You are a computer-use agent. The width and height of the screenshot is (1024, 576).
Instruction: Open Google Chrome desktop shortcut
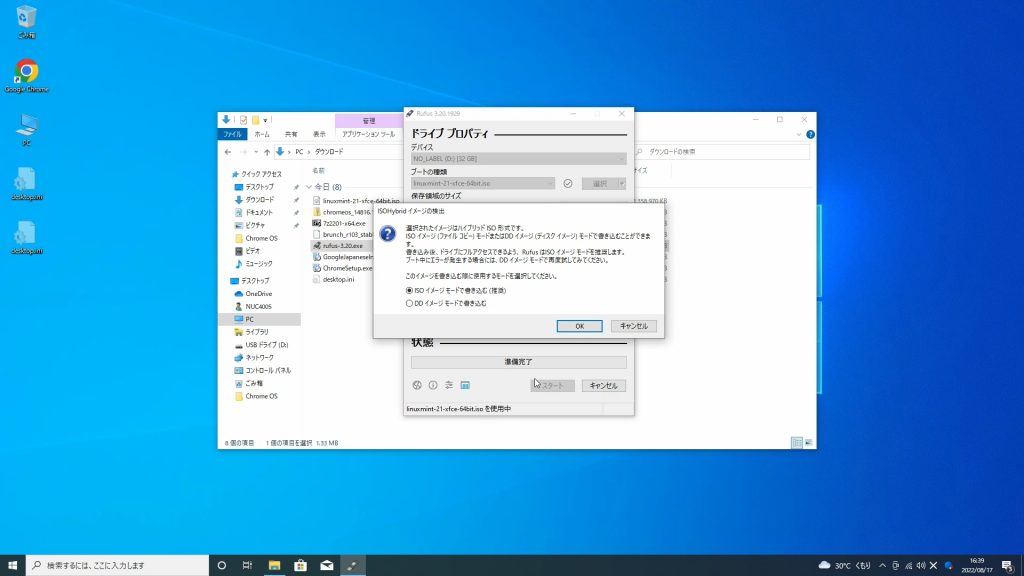pyautogui.click(x=27, y=72)
